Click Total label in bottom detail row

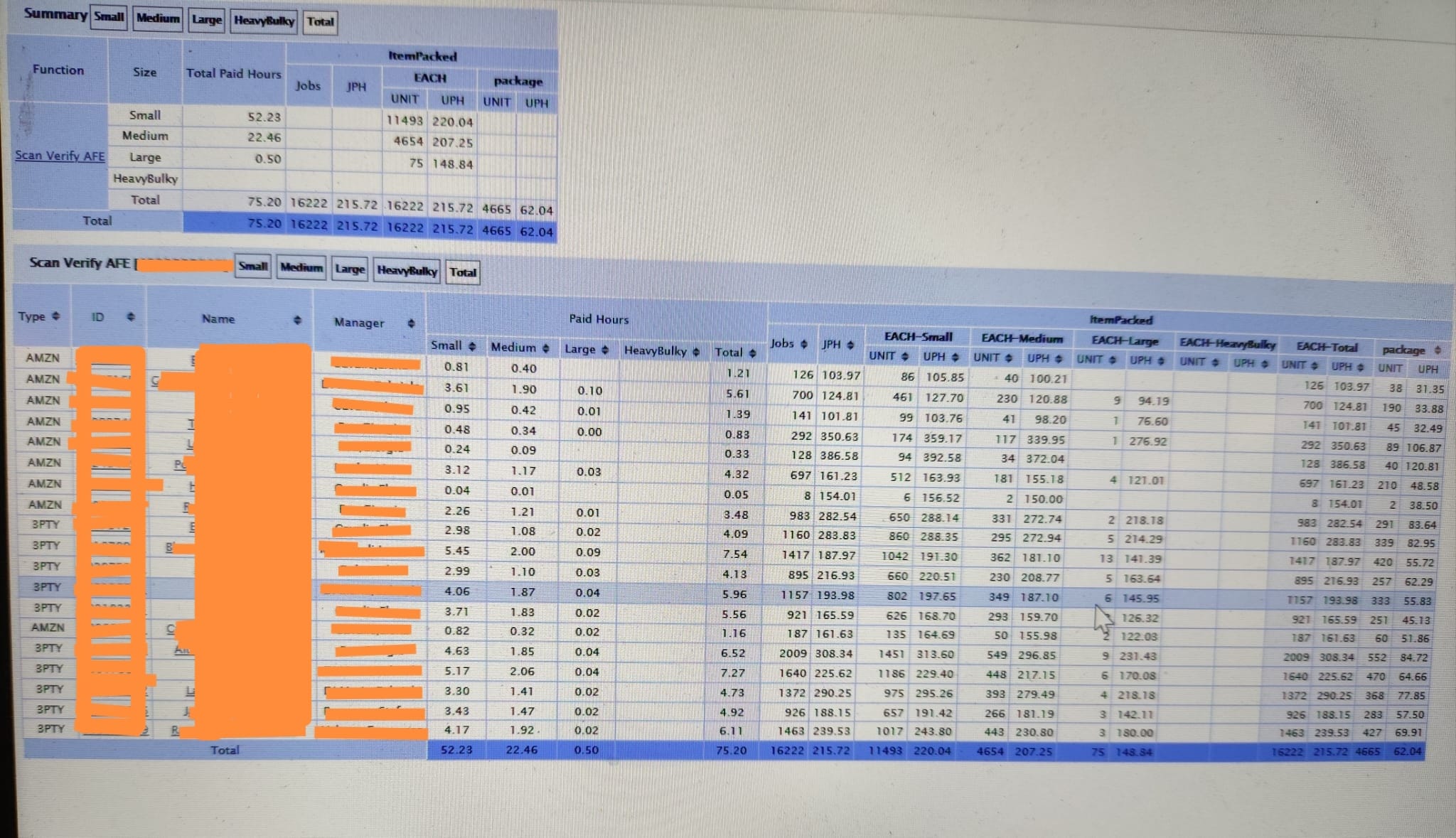(x=225, y=750)
